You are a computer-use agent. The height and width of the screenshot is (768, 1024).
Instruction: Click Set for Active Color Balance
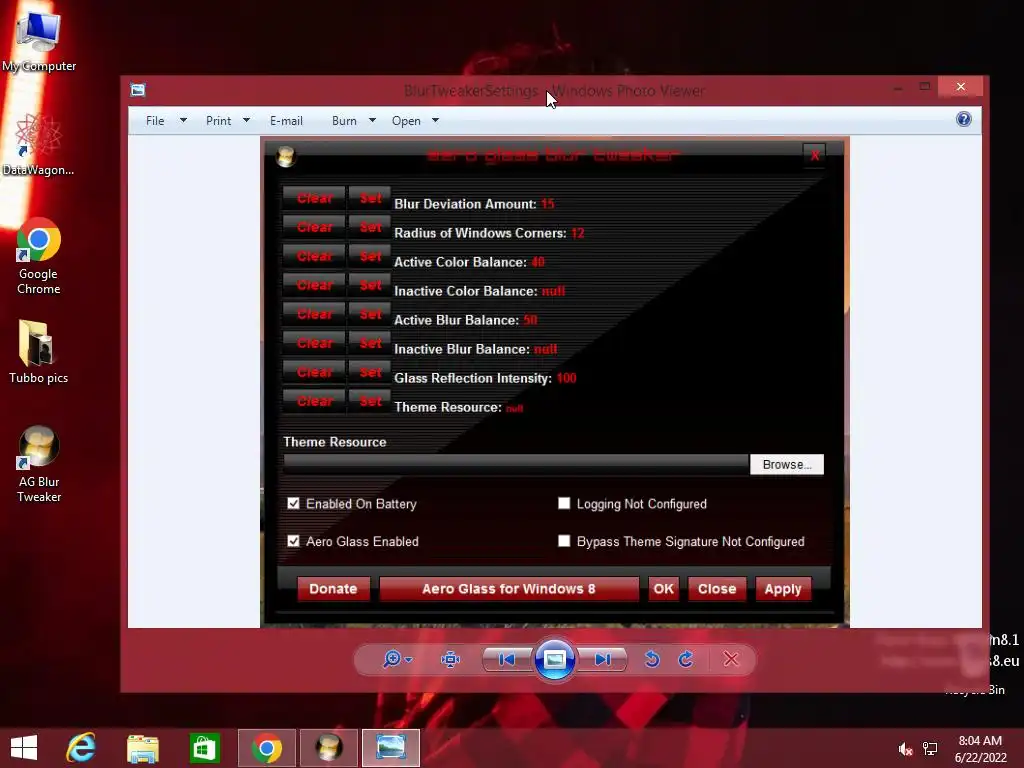(370, 256)
